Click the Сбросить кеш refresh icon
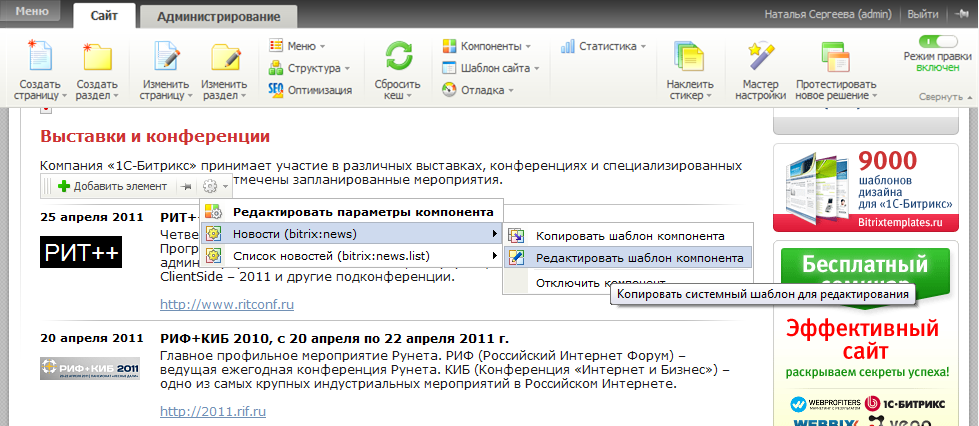Screen dimensions: 979x426 pyautogui.click(x=398, y=57)
